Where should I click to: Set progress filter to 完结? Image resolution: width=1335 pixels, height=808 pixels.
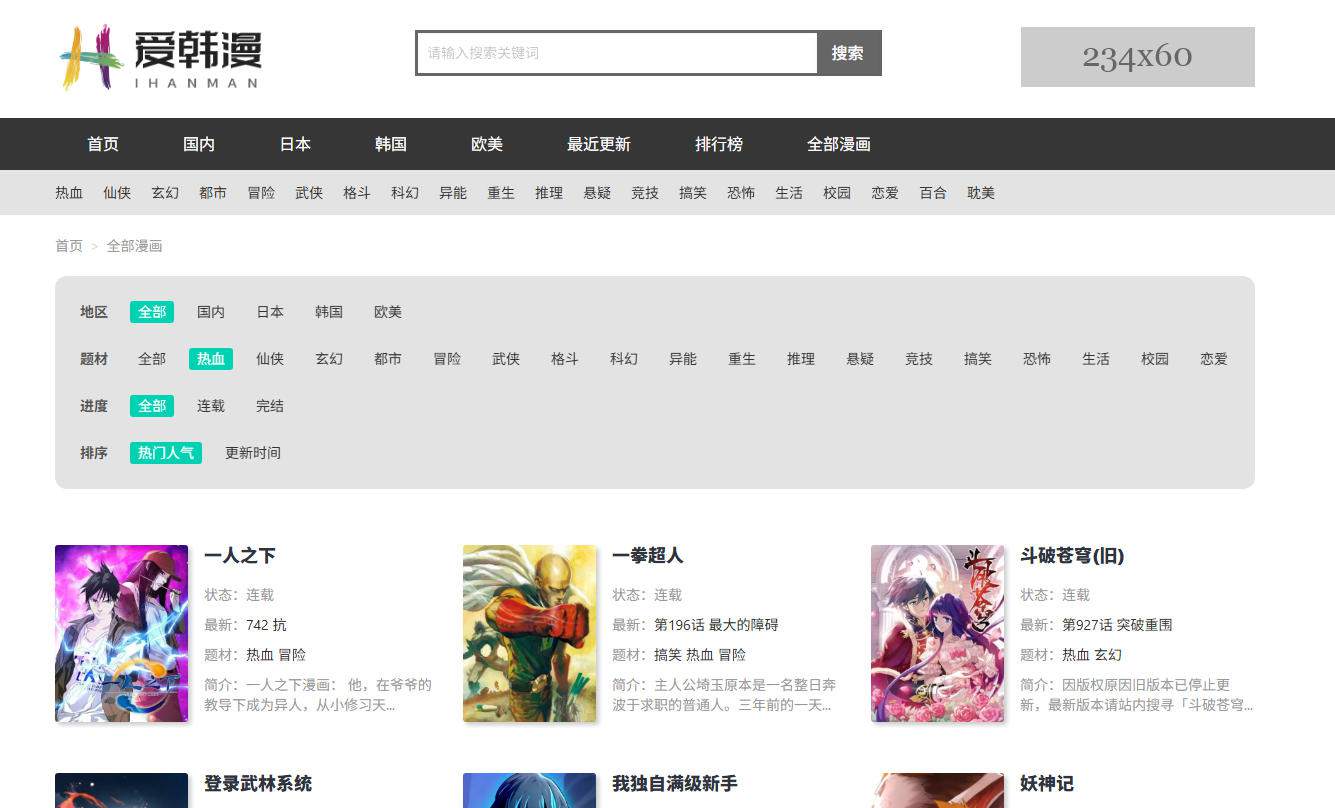[269, 405]
